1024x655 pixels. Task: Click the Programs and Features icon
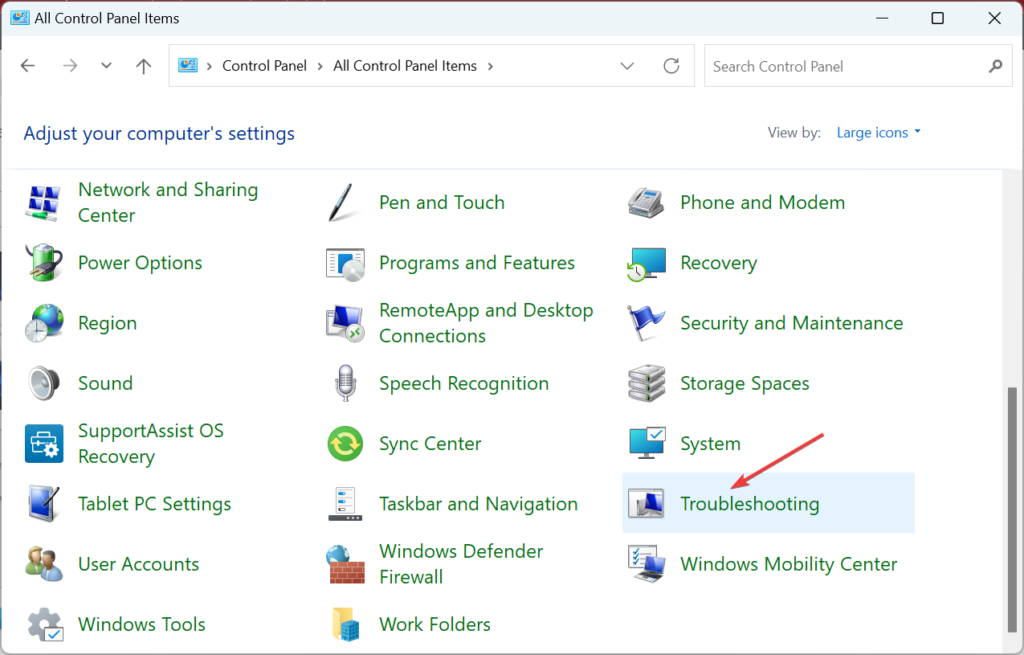point(345,263)
